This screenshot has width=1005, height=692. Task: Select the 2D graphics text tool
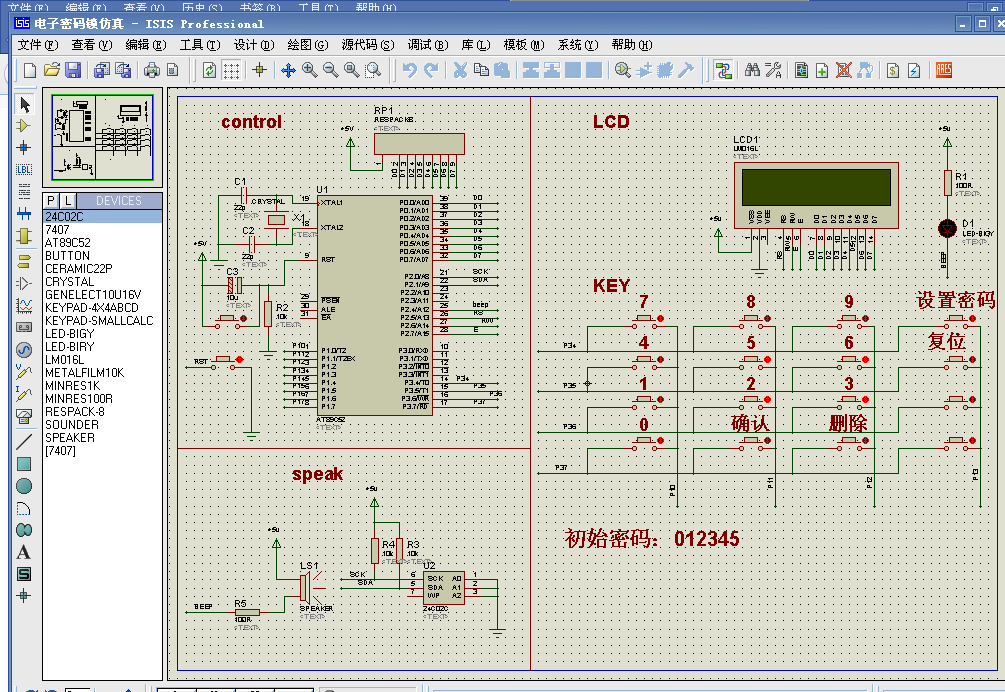point(24,552)
